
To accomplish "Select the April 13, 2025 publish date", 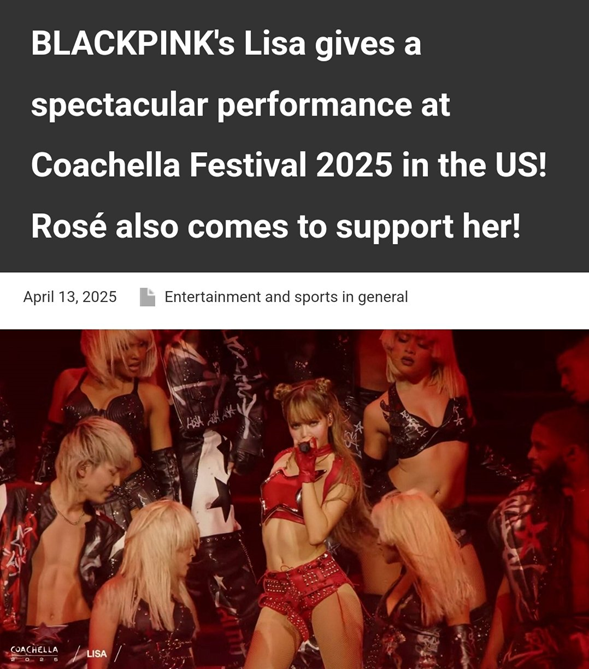I will tap(70, 297).
